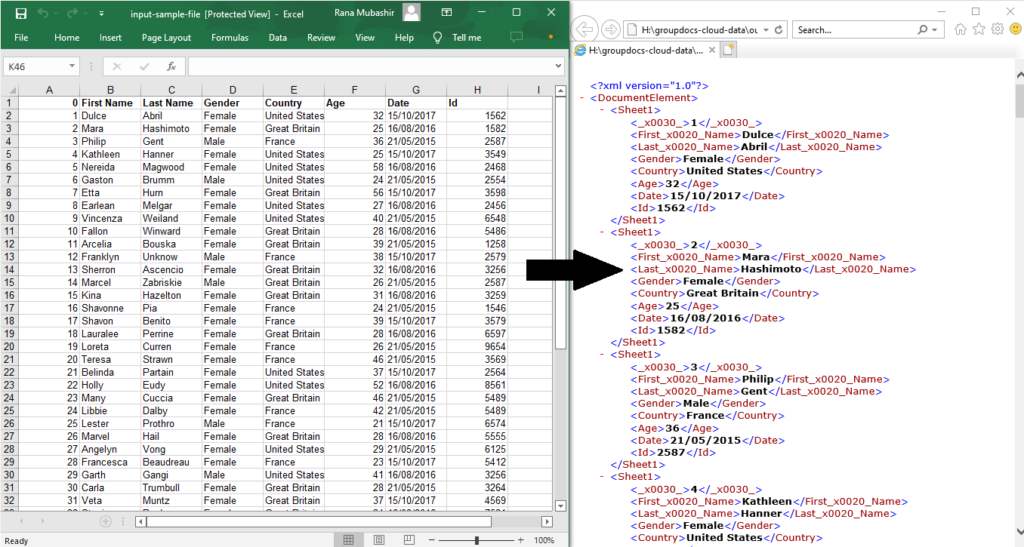
Task: Click cell containing Hashimoto
Action: pos(171,129)
